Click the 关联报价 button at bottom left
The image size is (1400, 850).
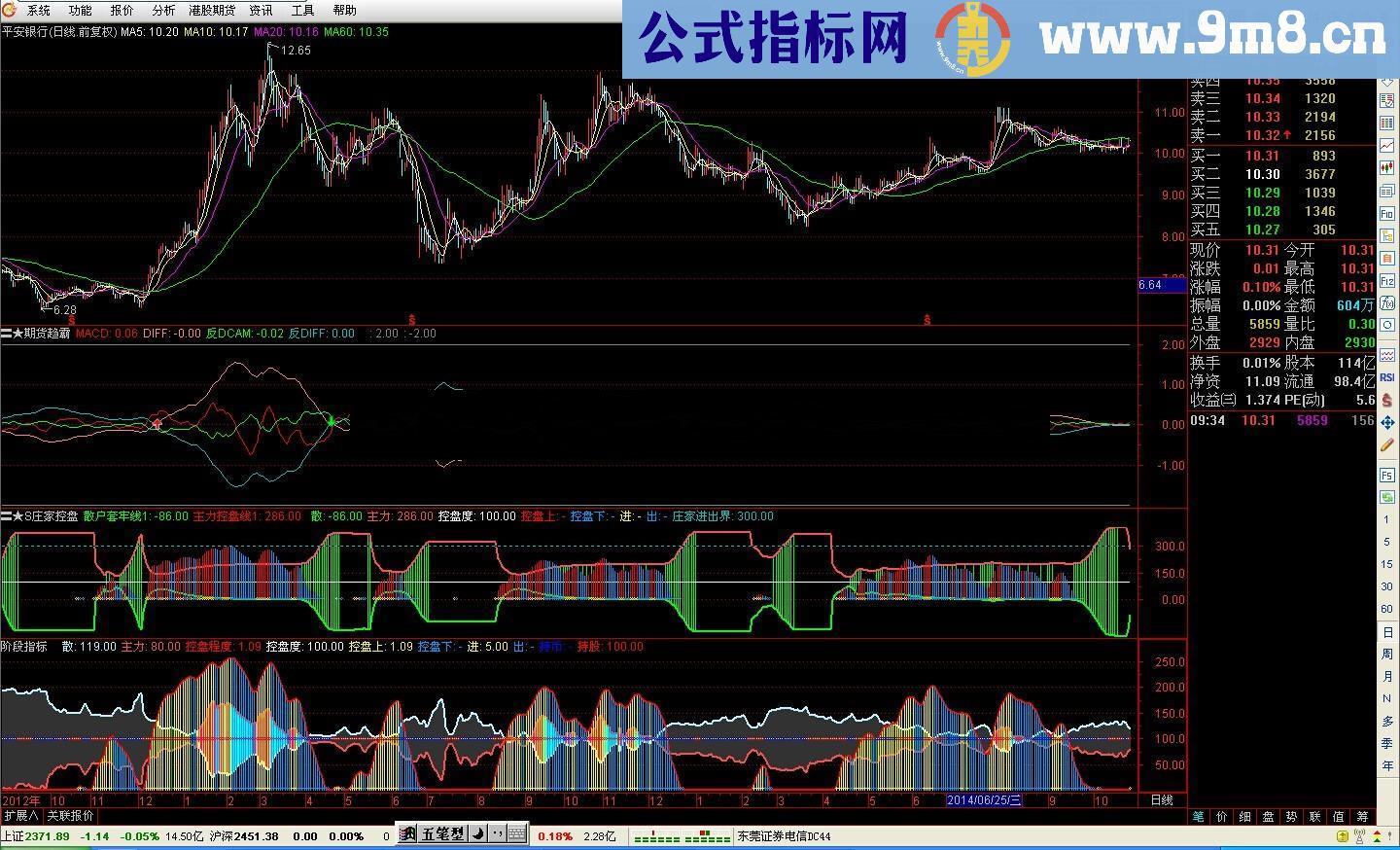point(70,816)
